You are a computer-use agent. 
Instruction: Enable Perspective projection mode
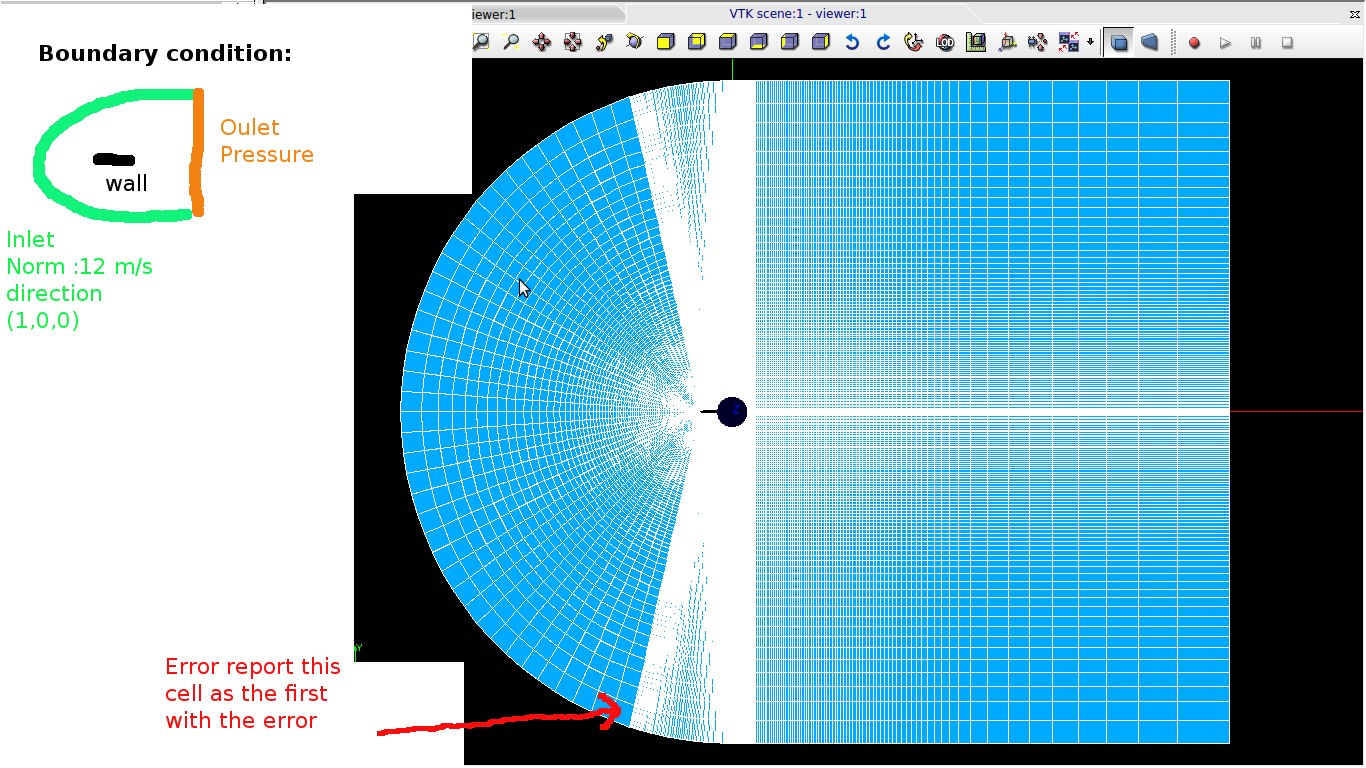pyautogui.click(x=1150, y=42)
